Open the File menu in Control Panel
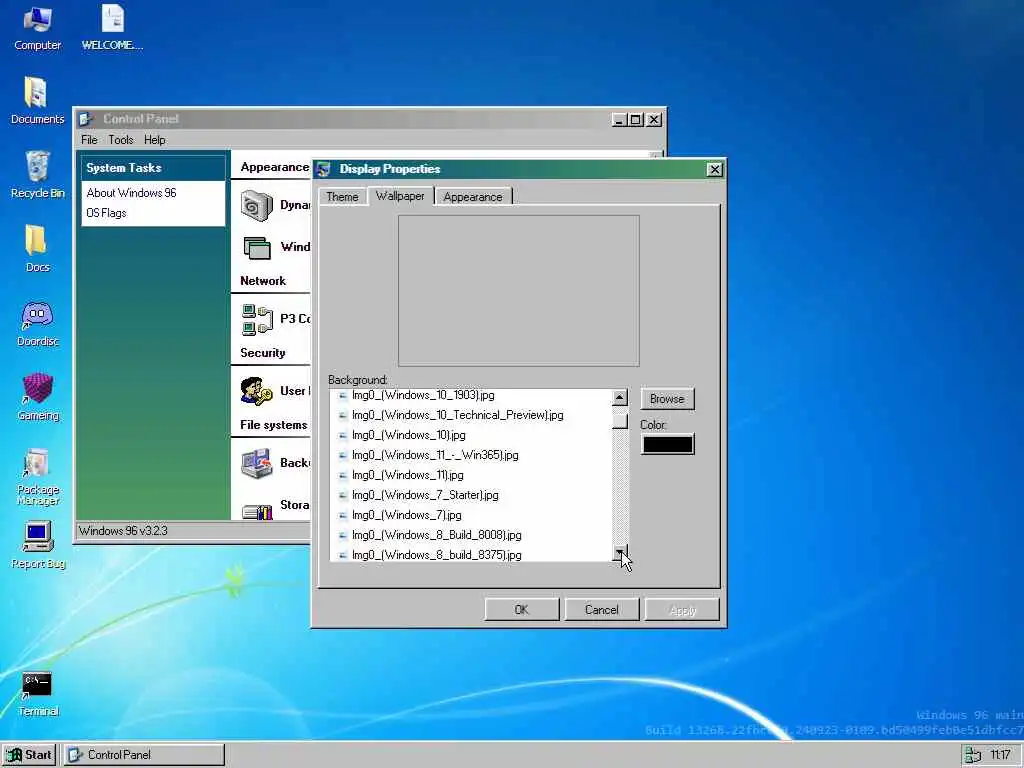Screen dimensions: 1024x768 point(89,140)
